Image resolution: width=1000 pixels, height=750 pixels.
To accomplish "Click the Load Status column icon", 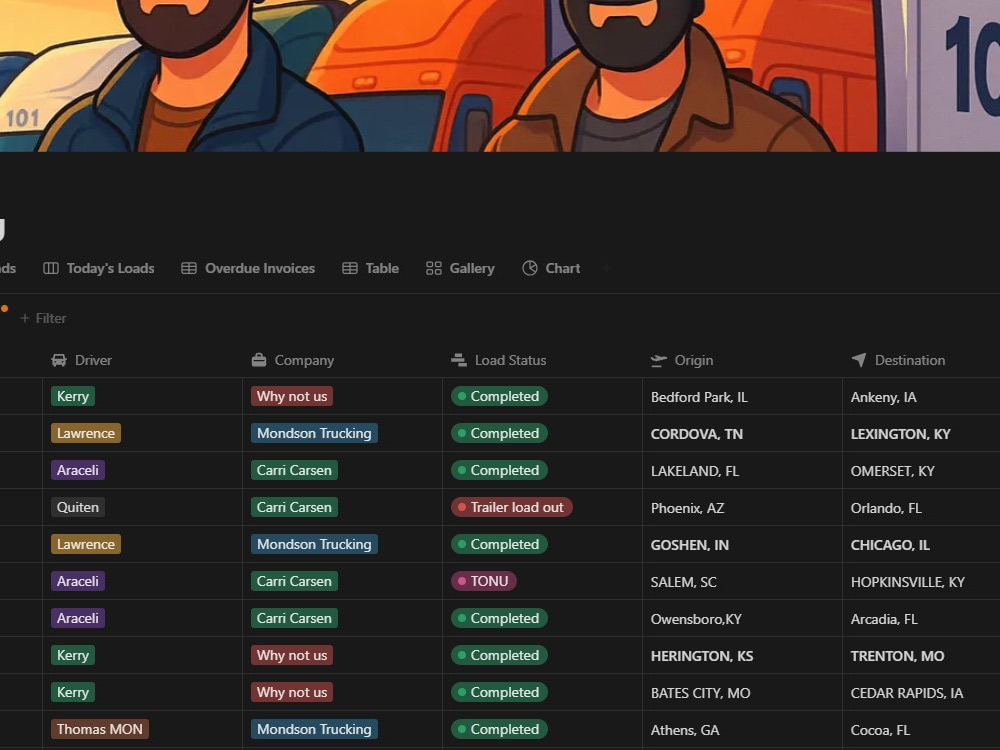I will click(x=459, y=360).
